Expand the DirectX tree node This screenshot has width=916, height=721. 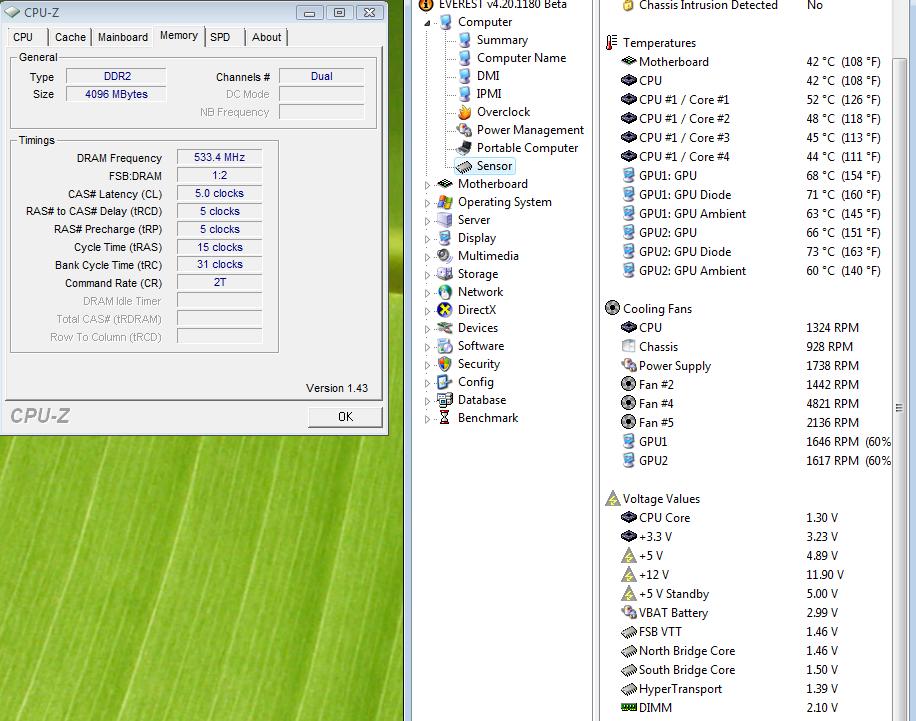click(x=428, y=311)
